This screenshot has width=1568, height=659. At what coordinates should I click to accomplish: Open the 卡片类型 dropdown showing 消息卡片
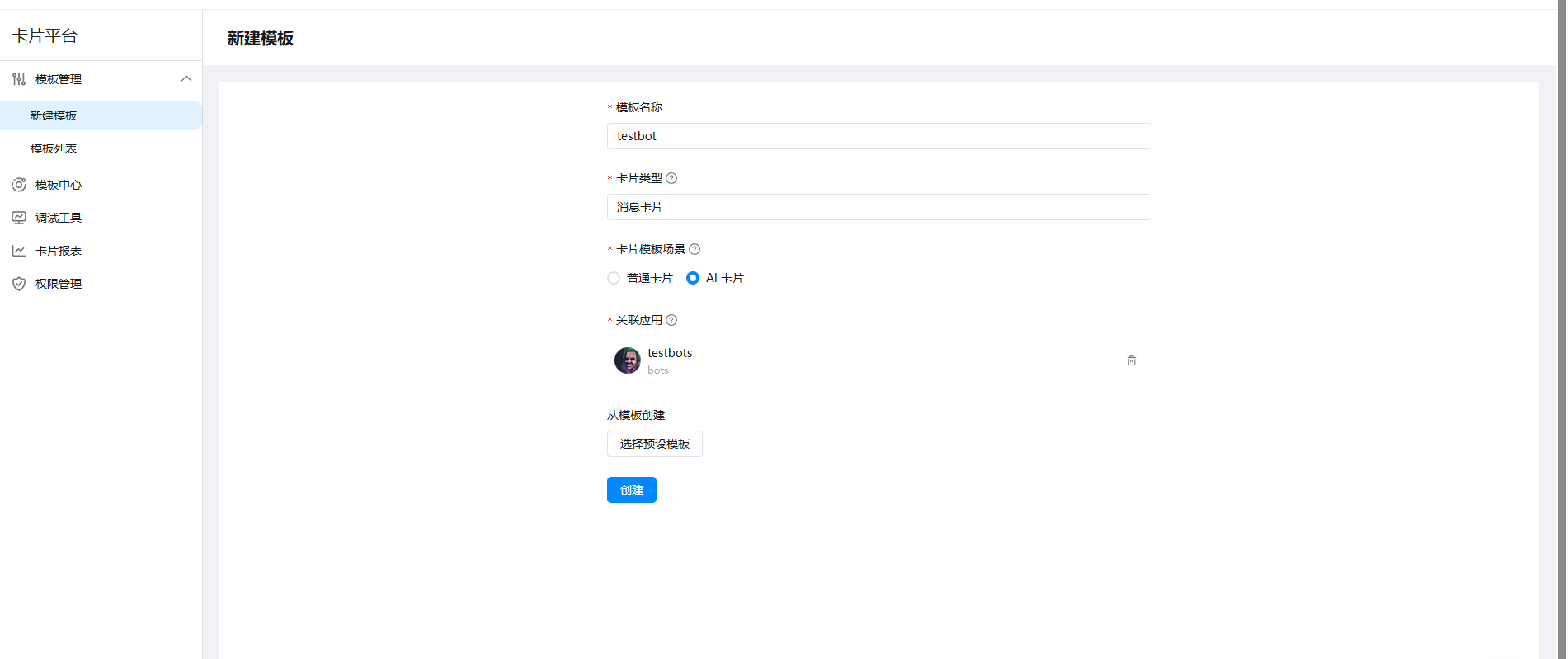click(x=878, y=207)
